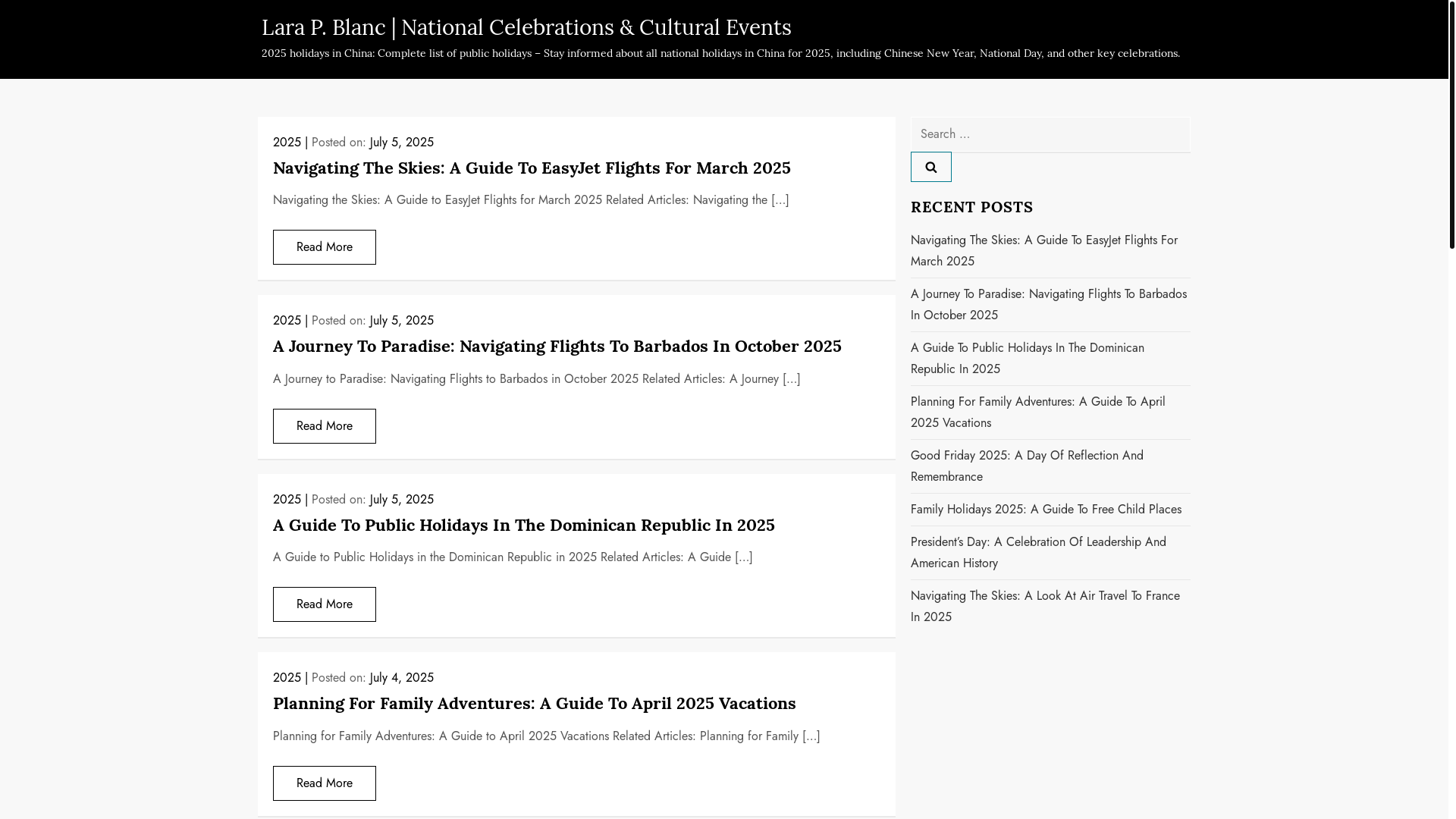Click Read More under the April 2025 Vacations article
1456x819 pixels.
click(324, 783)
